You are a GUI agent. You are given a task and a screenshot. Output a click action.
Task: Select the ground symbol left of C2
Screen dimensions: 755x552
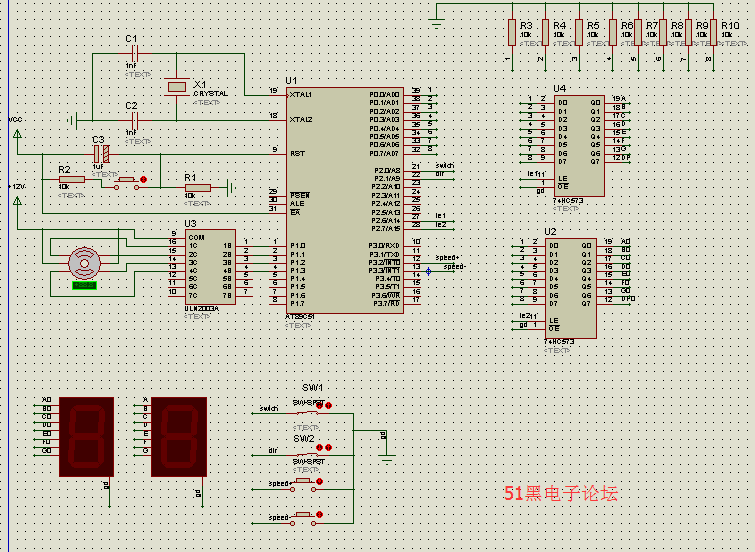click(72, 120)
